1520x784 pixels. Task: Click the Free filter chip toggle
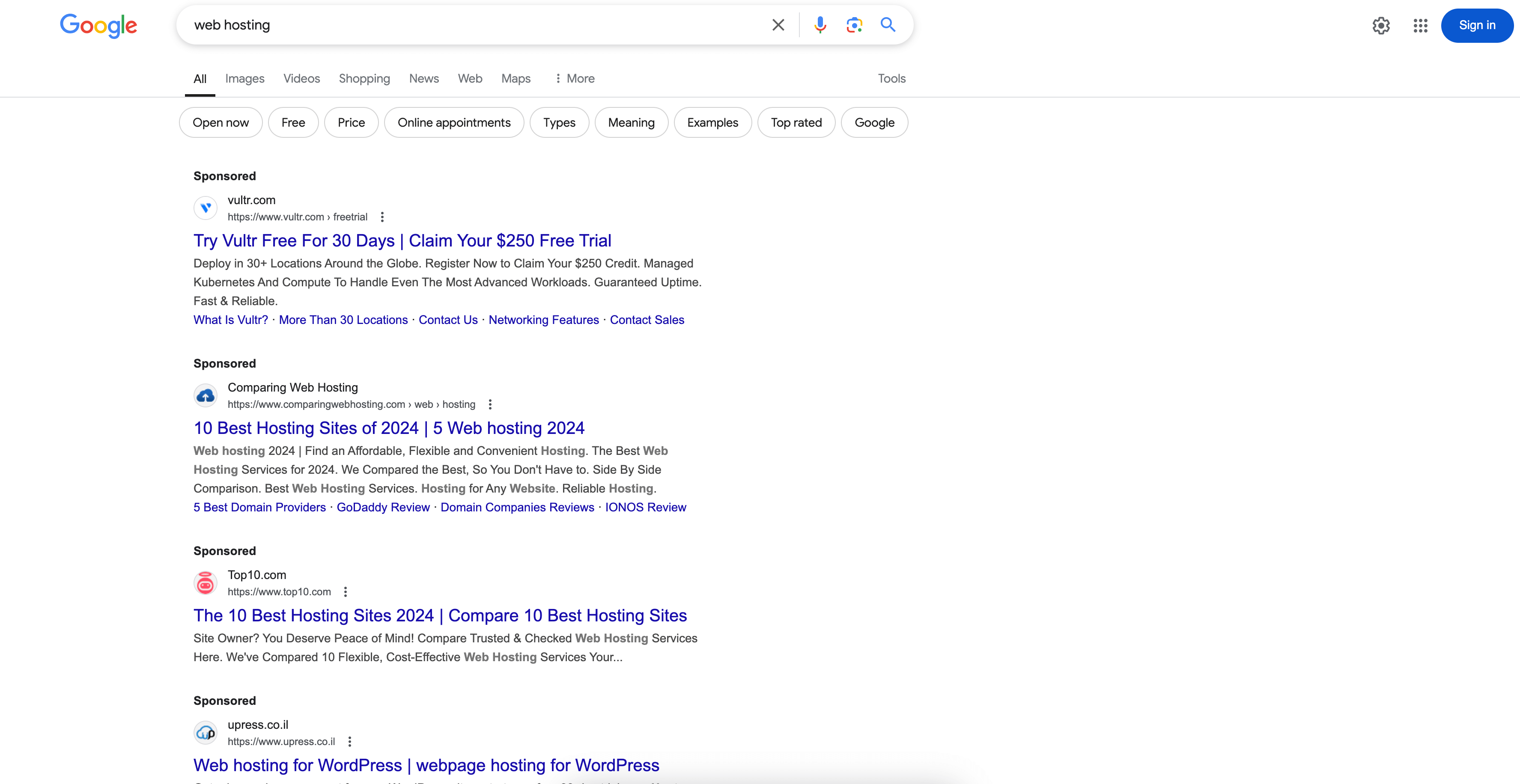click(x=292, y=122)
